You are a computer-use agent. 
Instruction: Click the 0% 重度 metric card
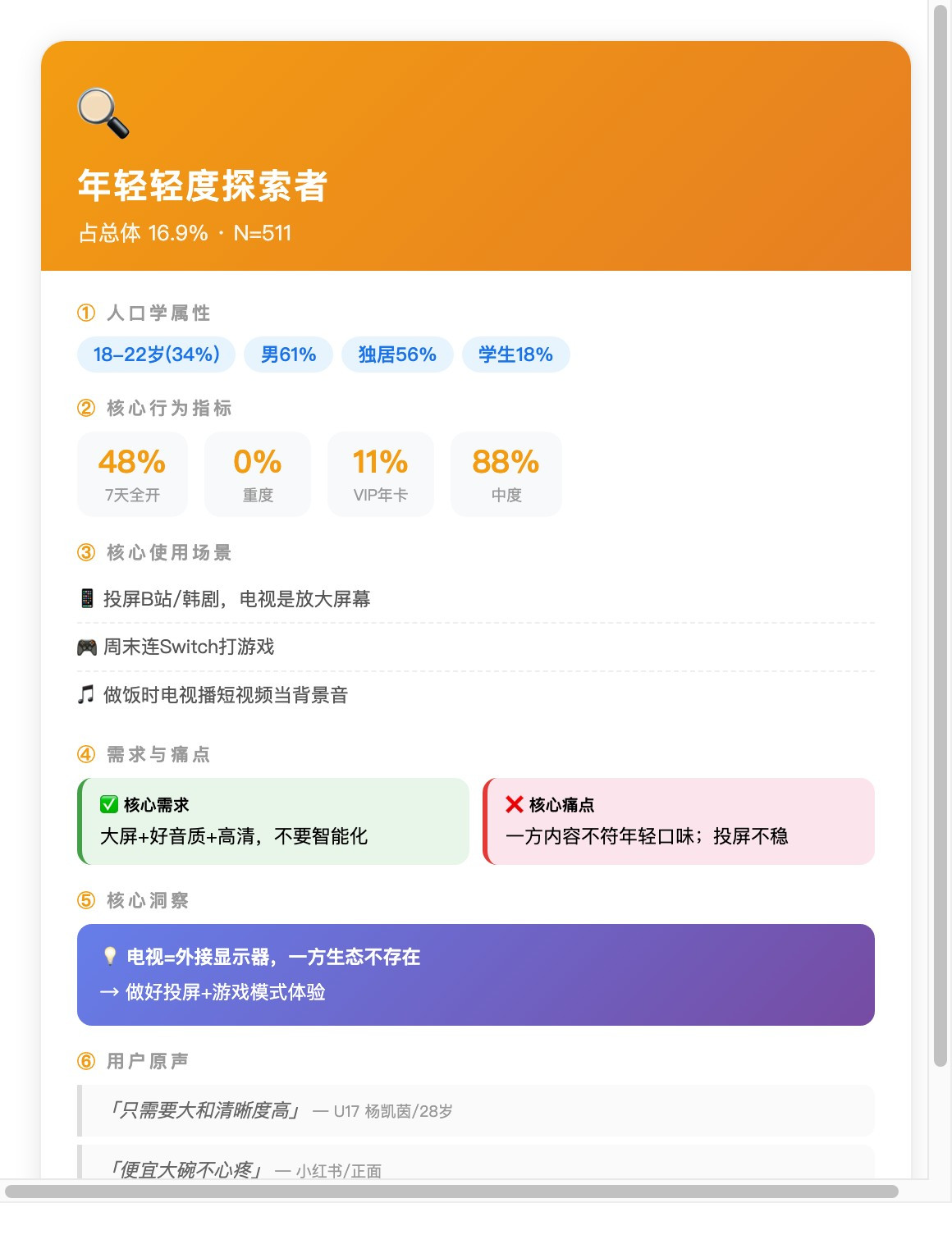click(258, 474)
